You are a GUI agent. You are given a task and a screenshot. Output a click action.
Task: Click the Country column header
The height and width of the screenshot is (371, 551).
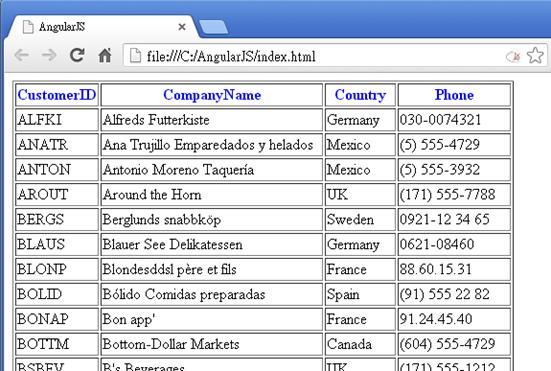(360, 95)
